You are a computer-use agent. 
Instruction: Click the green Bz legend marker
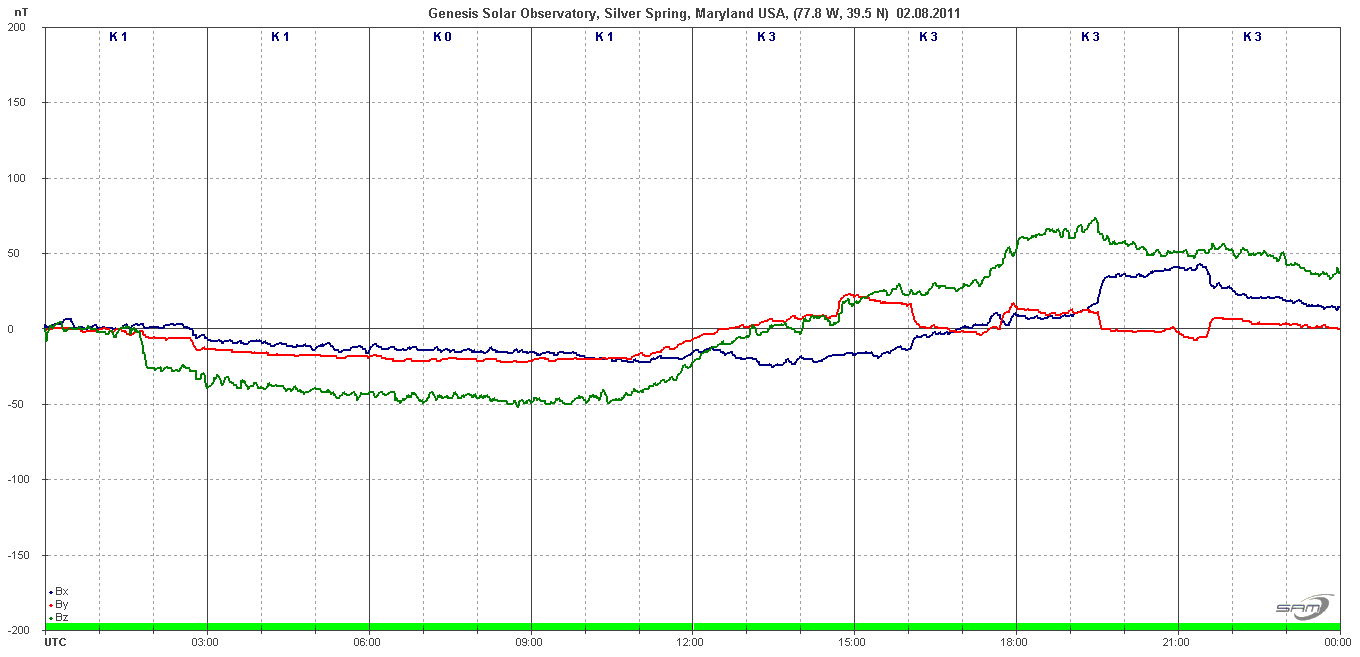pos(50,618)
